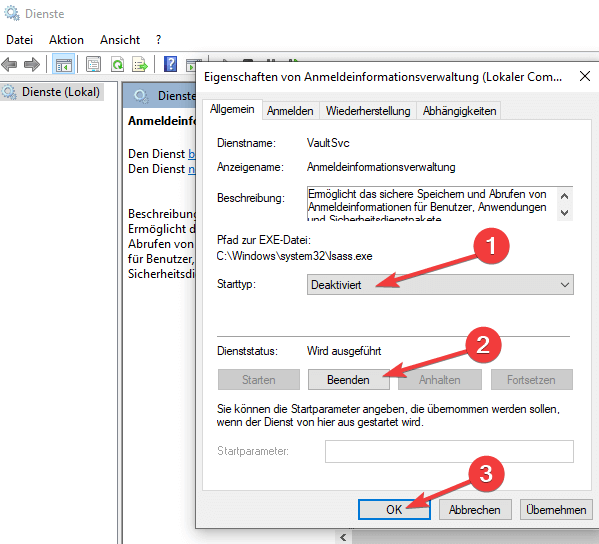Viewport: 599px width, 544px height.
Task: Open the Abhängigkeiten tab
Action: point(459,111)
